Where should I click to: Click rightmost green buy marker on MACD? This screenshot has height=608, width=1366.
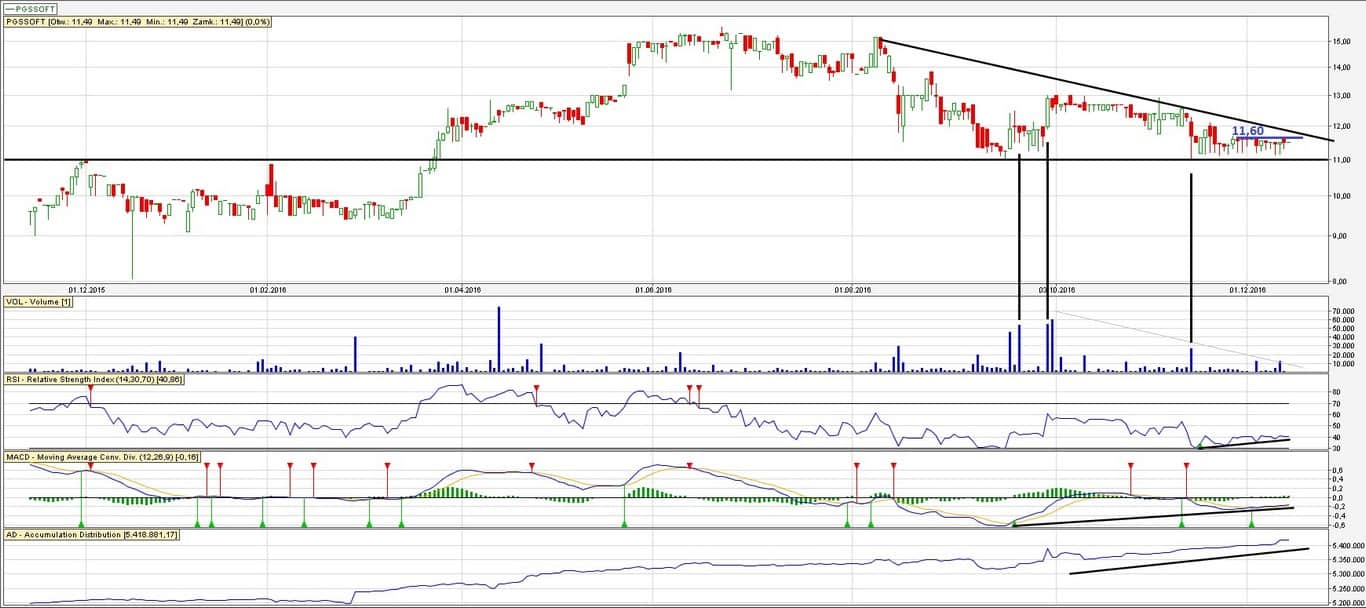click(1251, 522)
